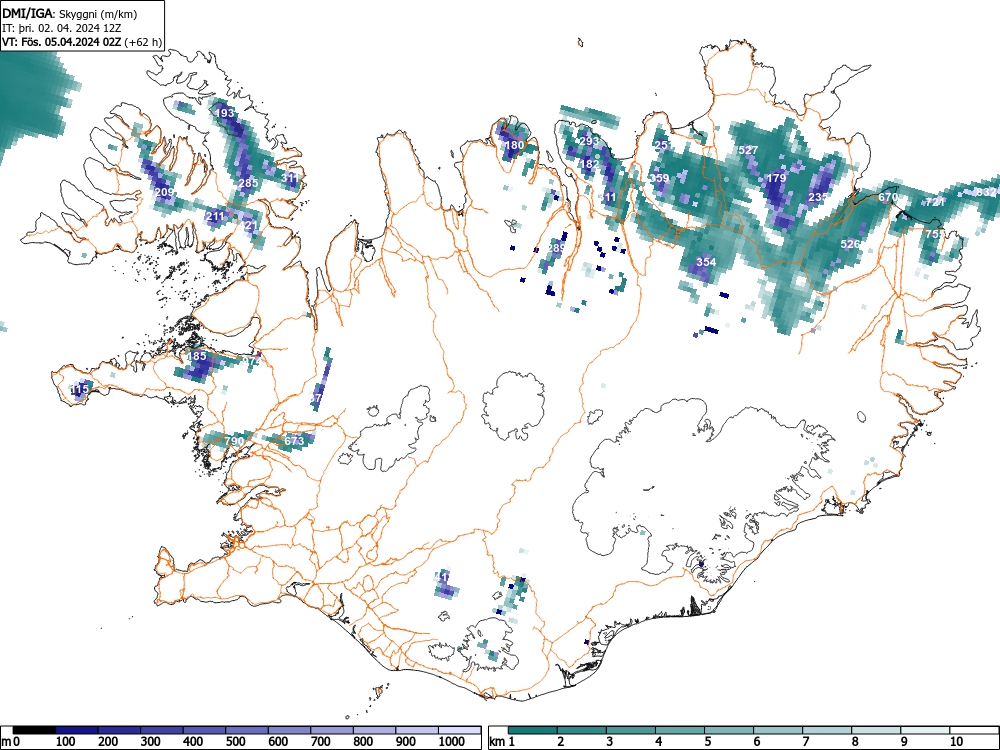Click the black swatch in the metre legend
Viewport: 1000px width, 750px height.
click(x=34, y=730)
